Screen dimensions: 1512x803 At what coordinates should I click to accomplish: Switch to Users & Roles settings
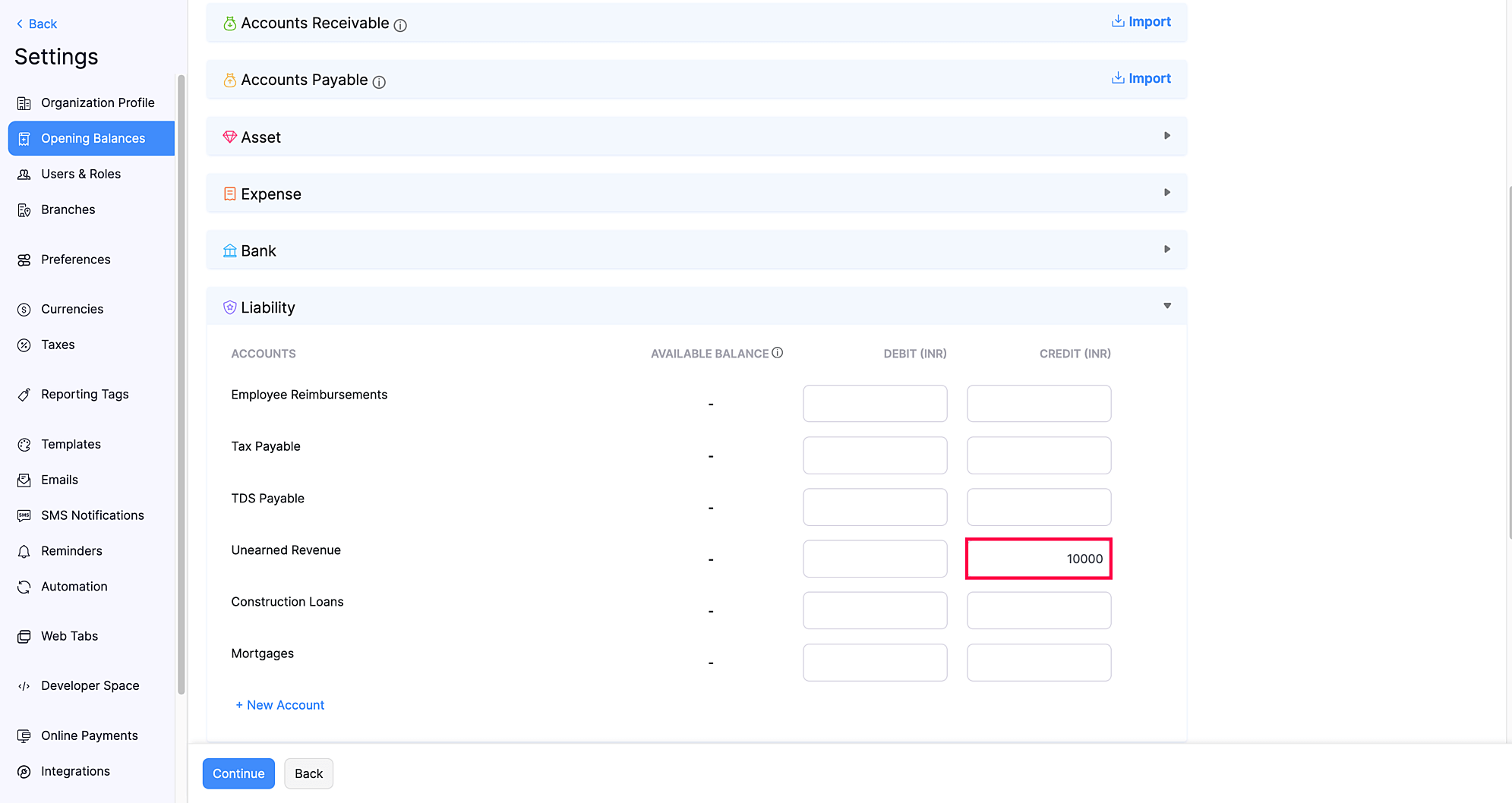coord(81,174)
